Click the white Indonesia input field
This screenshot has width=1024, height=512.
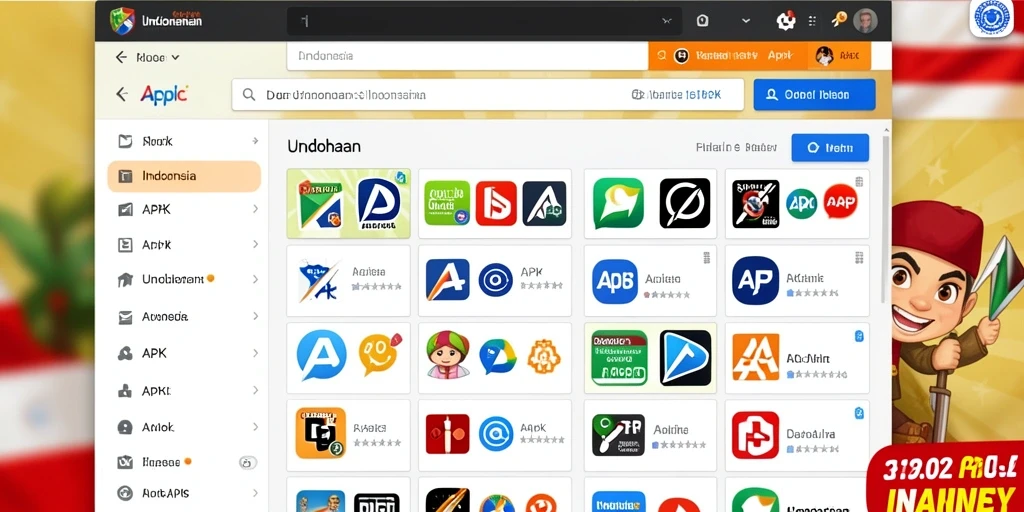[x=467, y=56]
